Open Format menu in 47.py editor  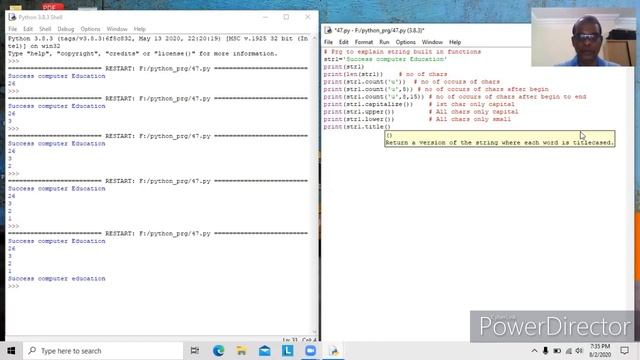pos(364,42)
